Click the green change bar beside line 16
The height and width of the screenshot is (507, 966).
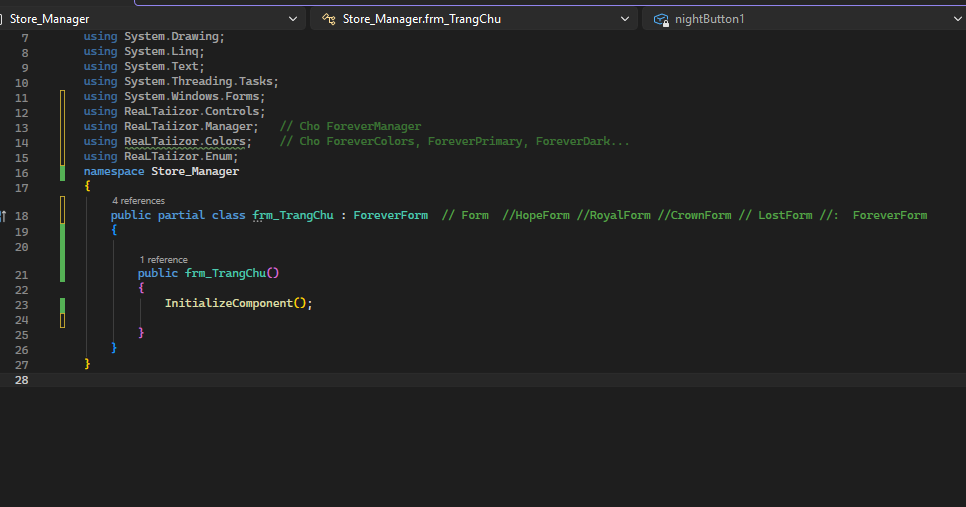pyautogui.click(x=62, y=172)
